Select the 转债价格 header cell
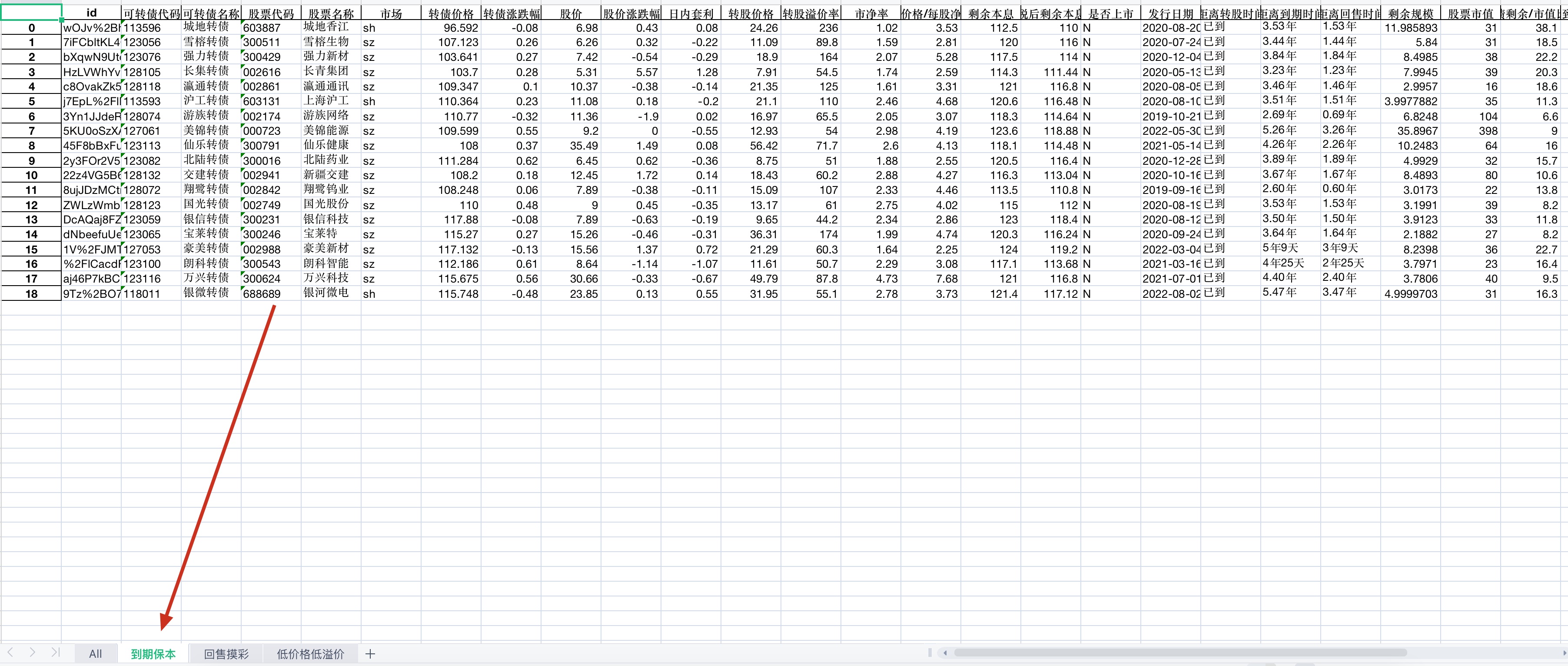 (x=450, y=13)
